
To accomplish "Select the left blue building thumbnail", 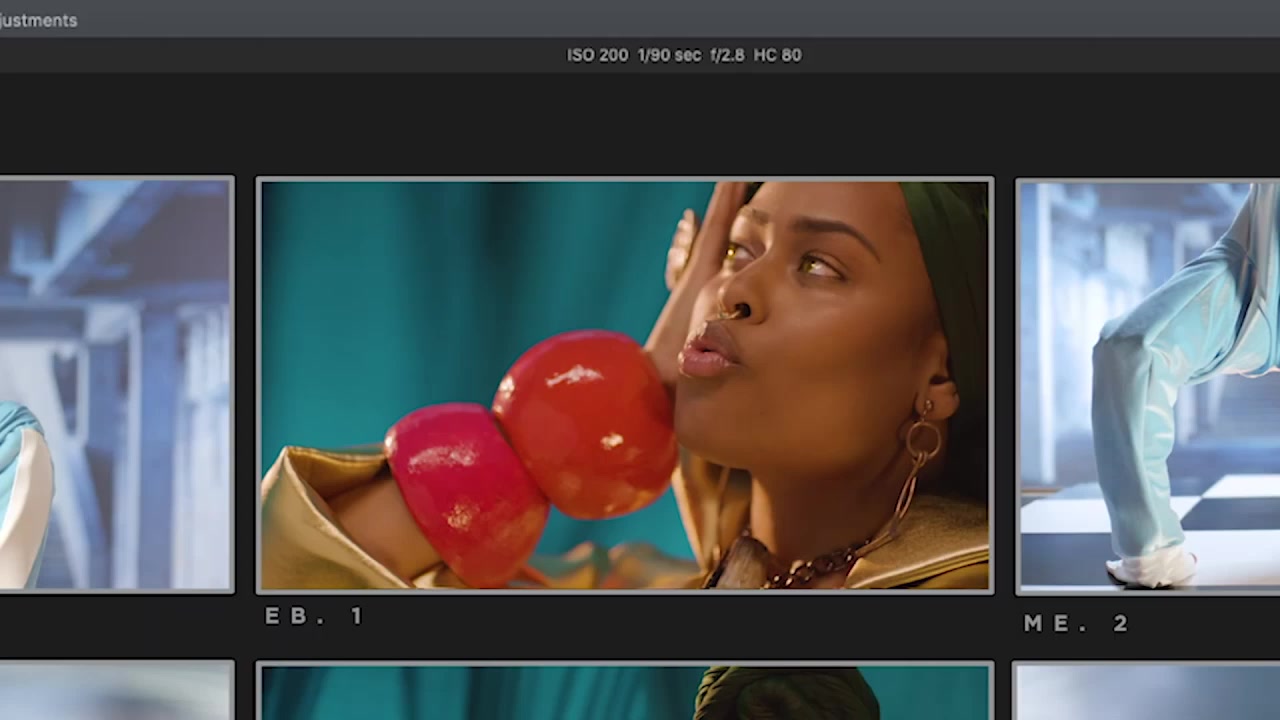I will 117,385.
